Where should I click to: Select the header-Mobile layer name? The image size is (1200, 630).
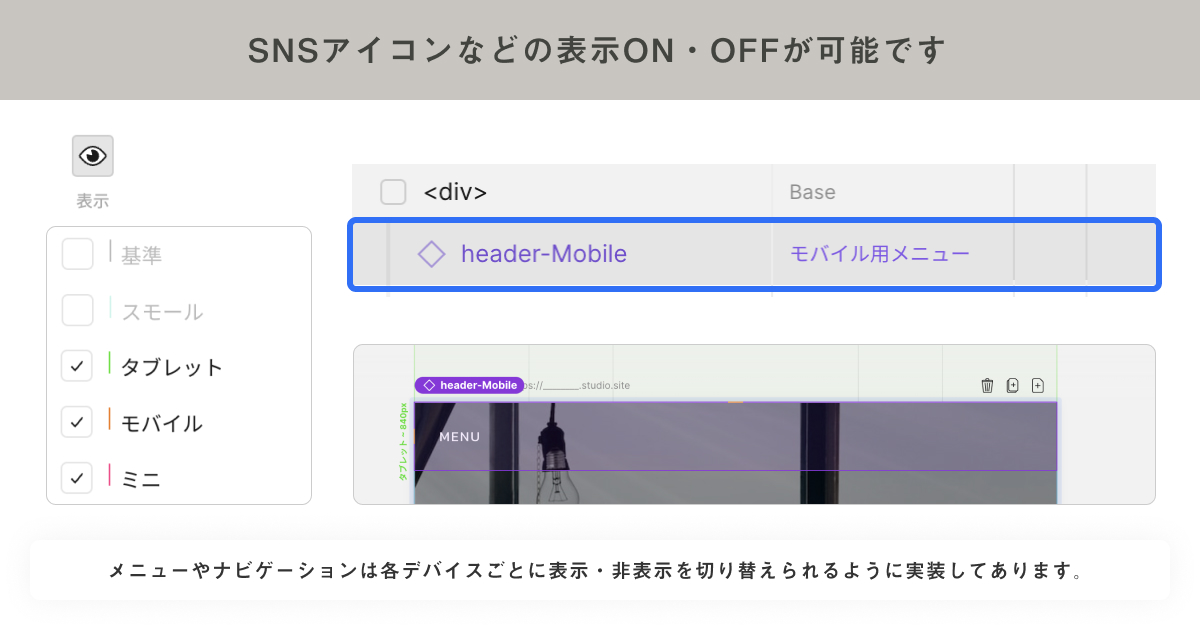click(544, 254)
